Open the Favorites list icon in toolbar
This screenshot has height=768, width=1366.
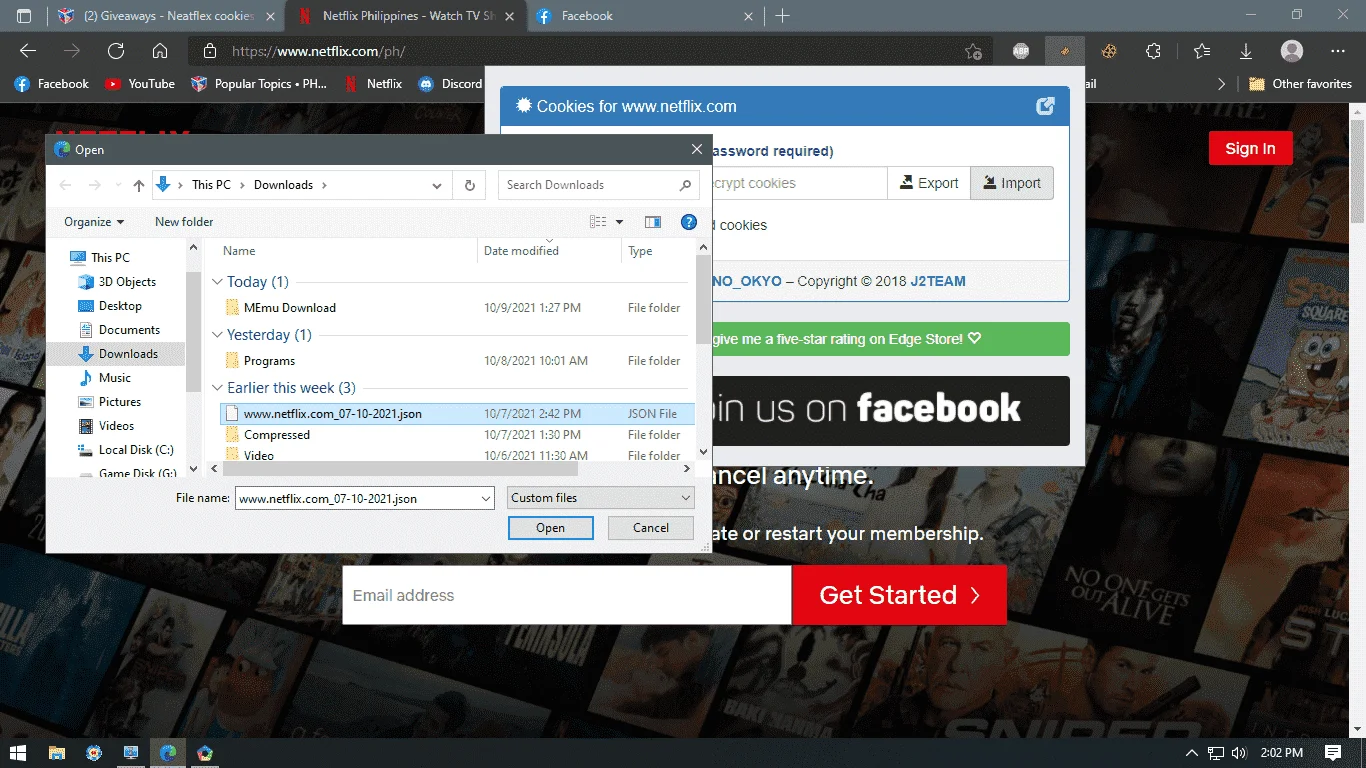tap(1201, 52)
